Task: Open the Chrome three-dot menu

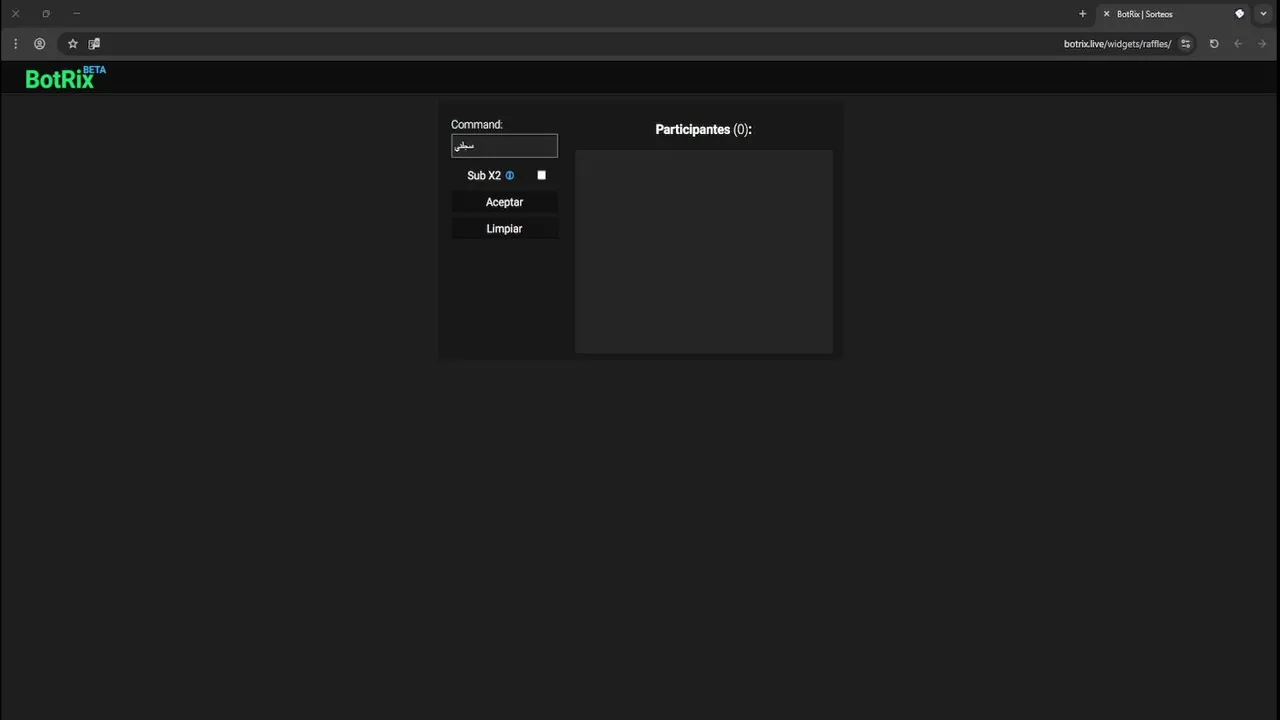Action: click(15, 44)
